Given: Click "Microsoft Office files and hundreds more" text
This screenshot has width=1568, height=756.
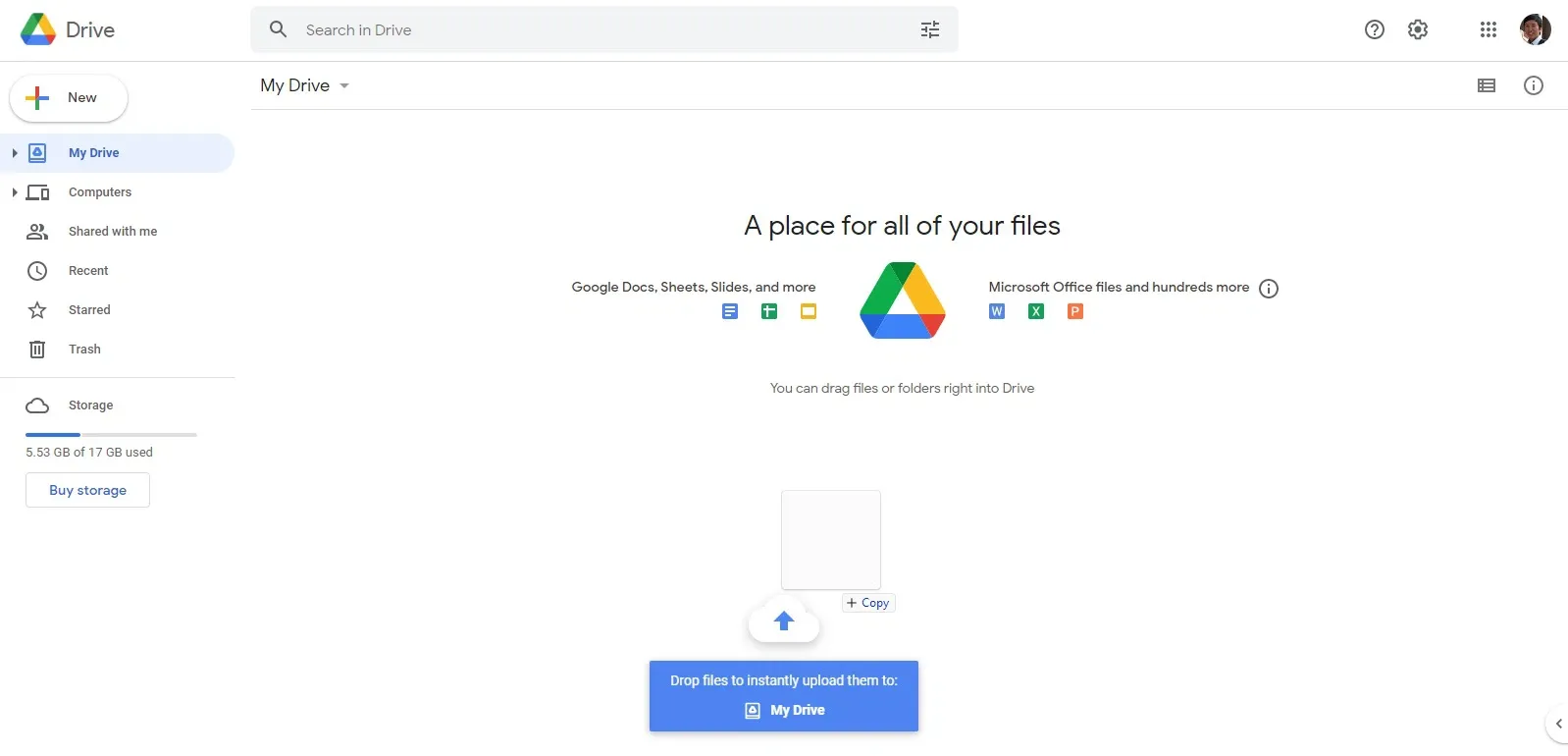Looking at the screenshot, I should pyautogui.click(x=1119, y=287).
